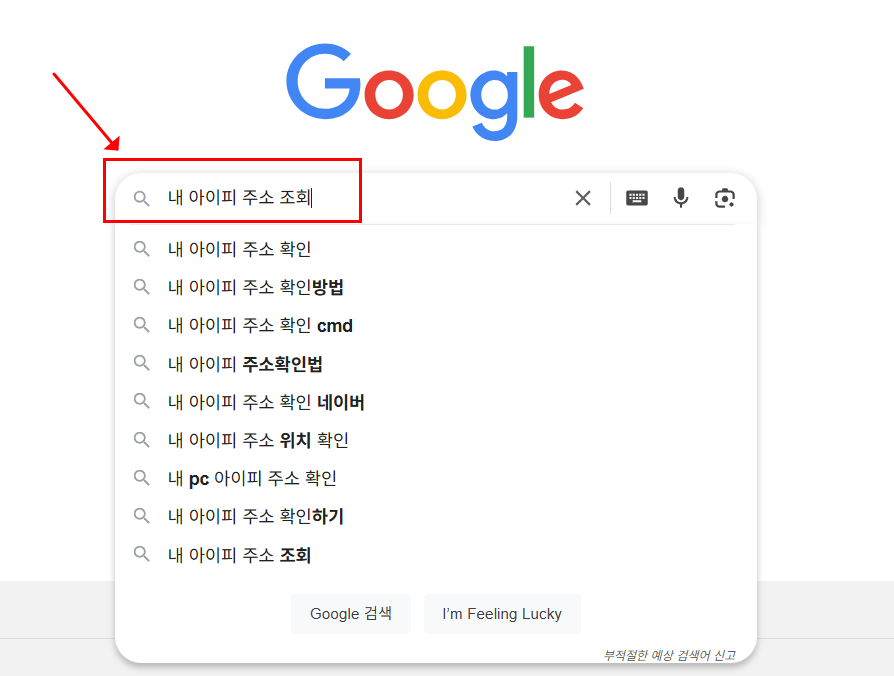Report inappropriate predictions via '부적절한 예상 검색어 신고'
This screenshot has height=676, width=894.
coord(671,650)
